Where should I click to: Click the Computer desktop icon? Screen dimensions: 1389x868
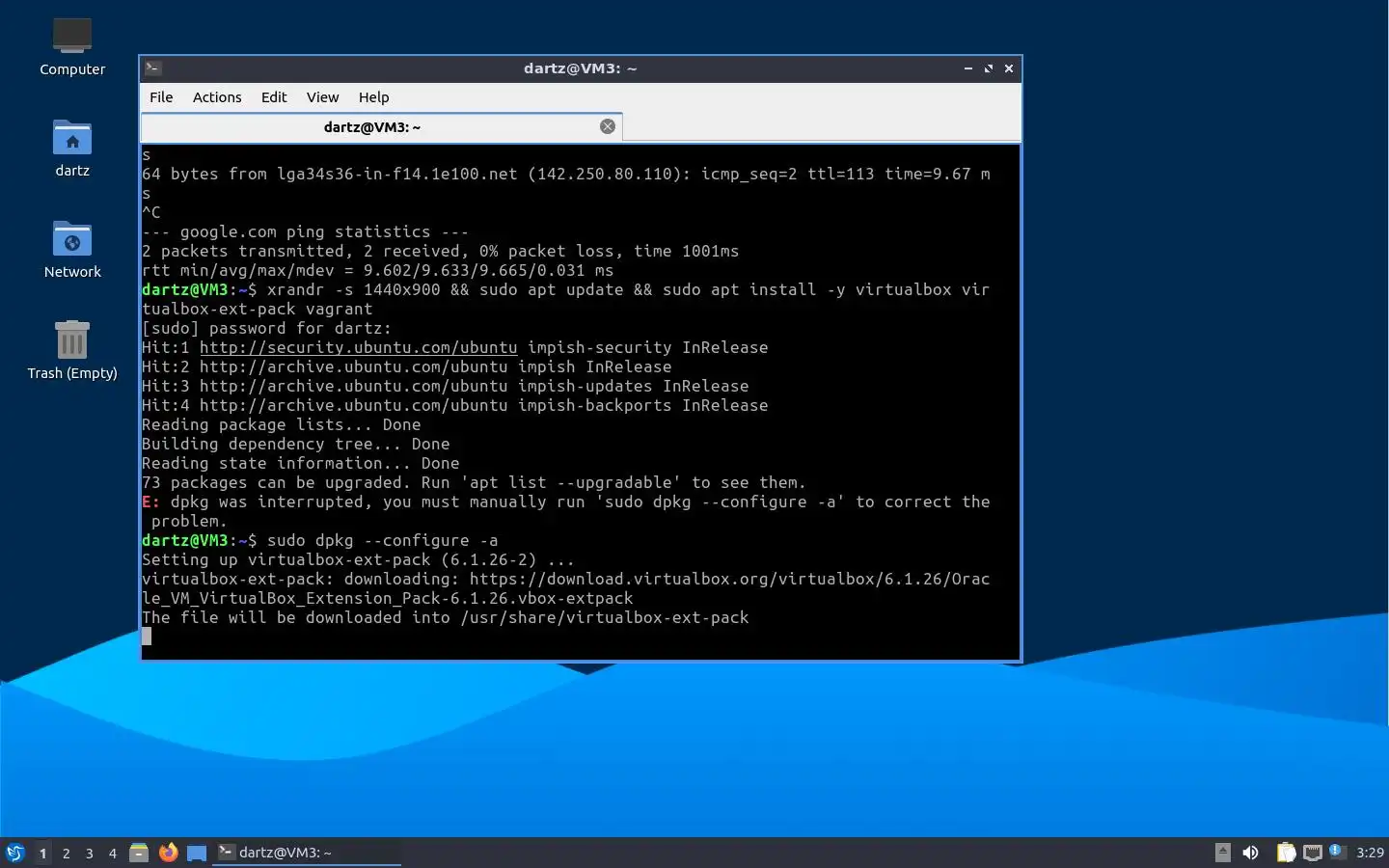72,47
